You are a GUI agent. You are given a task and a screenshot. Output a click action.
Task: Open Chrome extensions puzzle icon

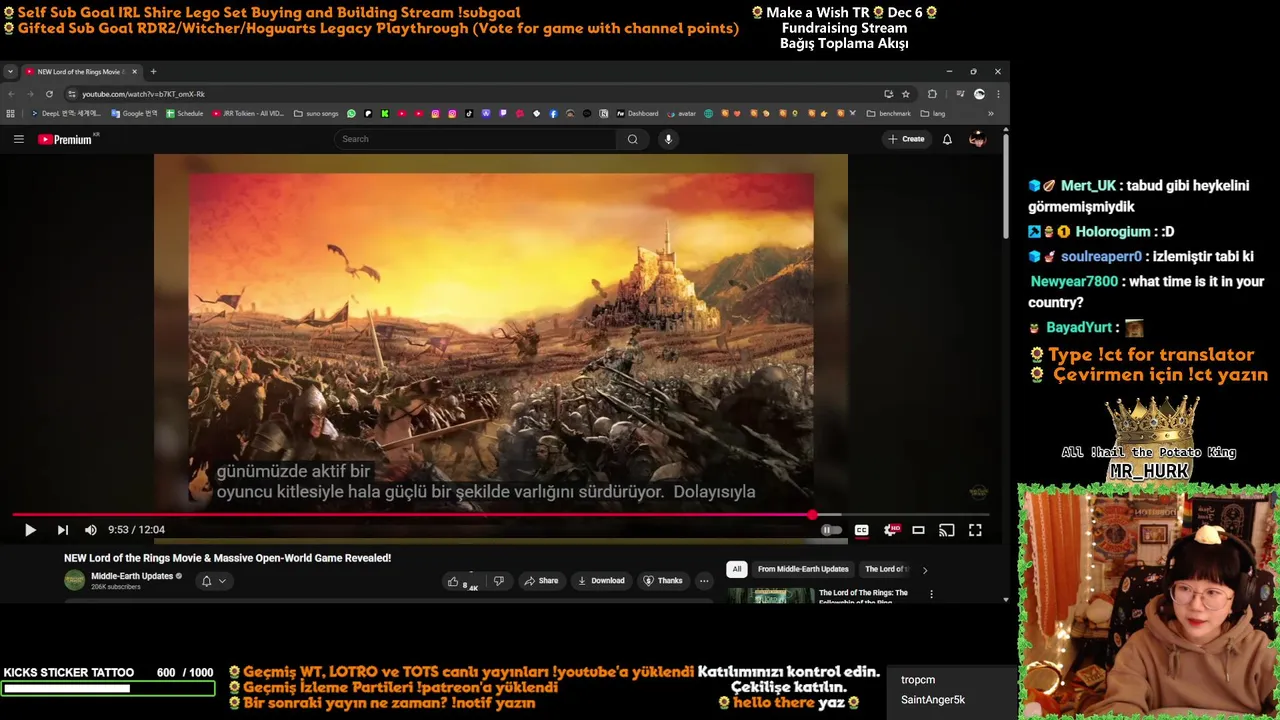point(932,94)
